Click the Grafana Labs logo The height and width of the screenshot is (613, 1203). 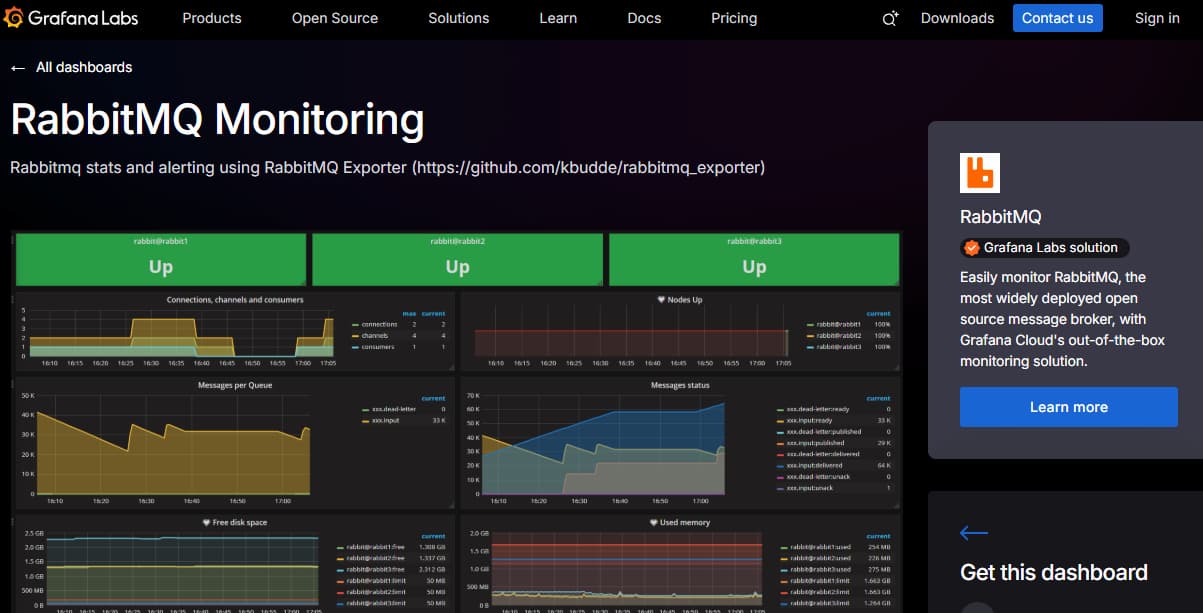coord(70,17)
